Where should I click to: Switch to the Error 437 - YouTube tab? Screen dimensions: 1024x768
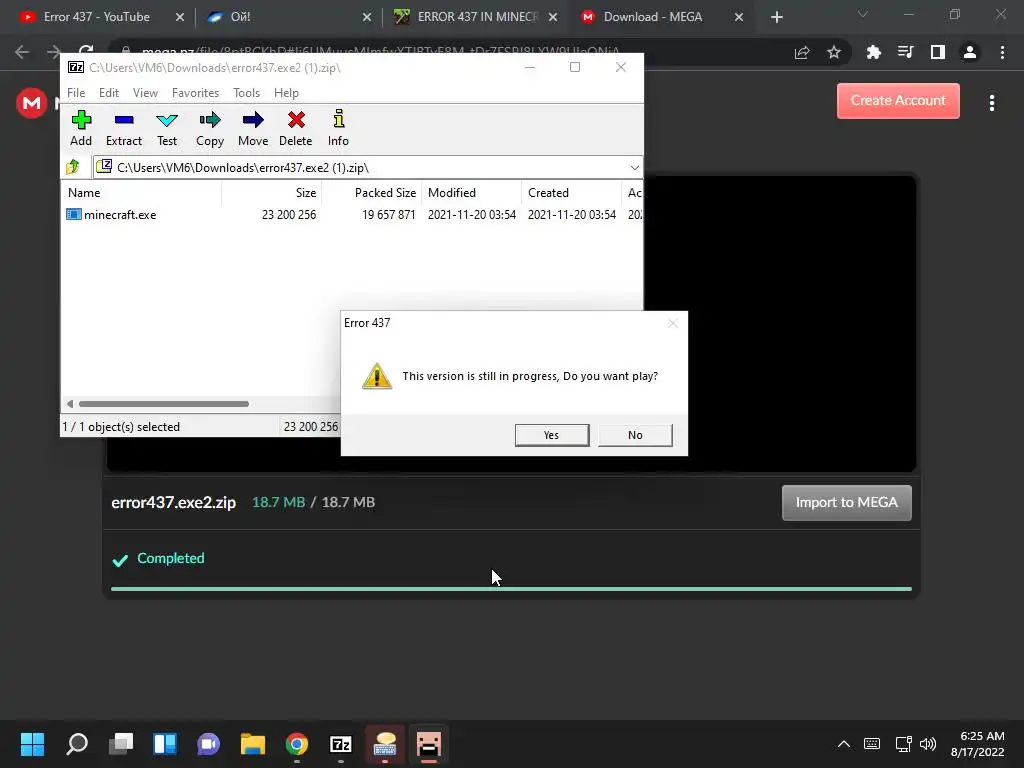(x=95, y=17)
